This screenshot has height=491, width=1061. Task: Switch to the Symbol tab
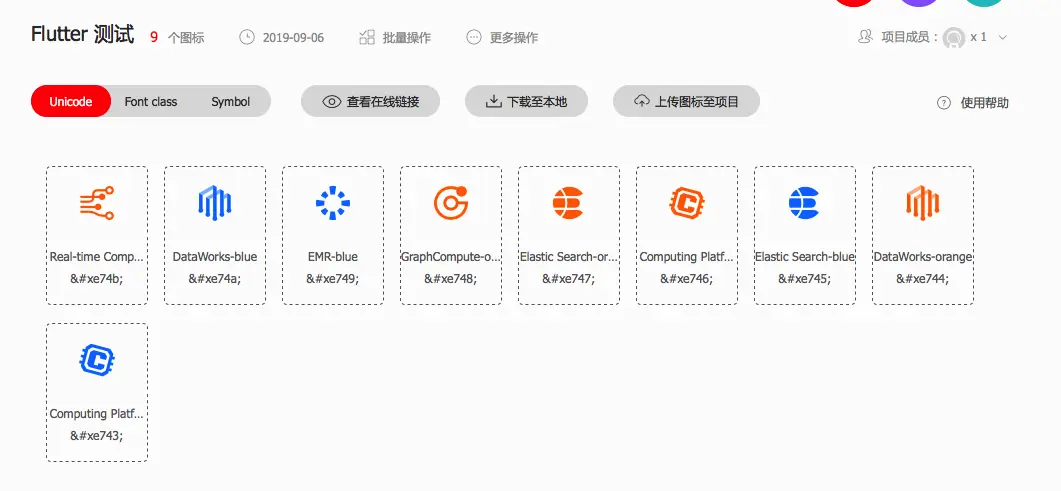pos(231,101)
